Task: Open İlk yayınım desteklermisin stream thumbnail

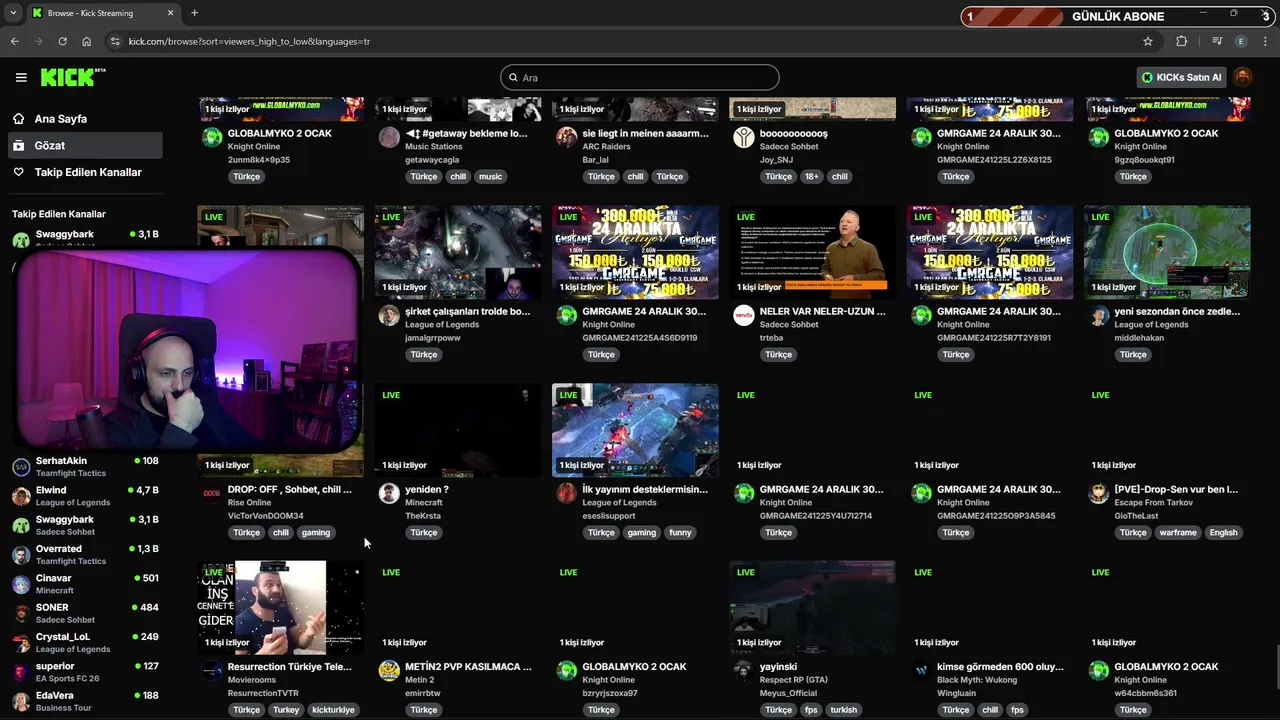Action: [635, 430]
